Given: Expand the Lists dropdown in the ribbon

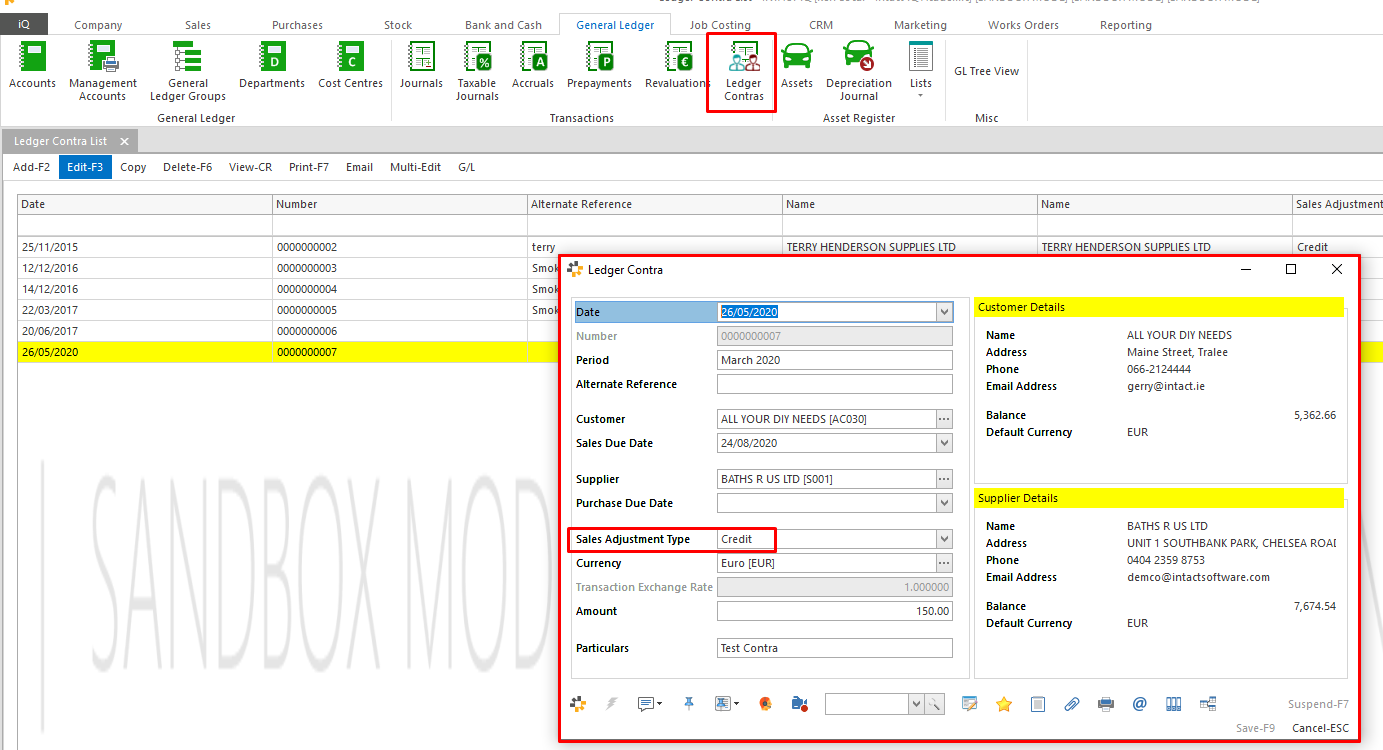Looking at the screenshot, I should coord(920,71).
